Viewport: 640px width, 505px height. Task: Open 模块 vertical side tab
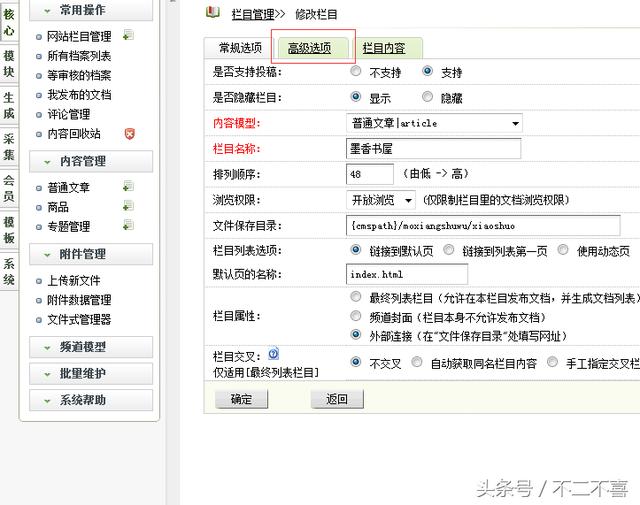pos(9,64)
